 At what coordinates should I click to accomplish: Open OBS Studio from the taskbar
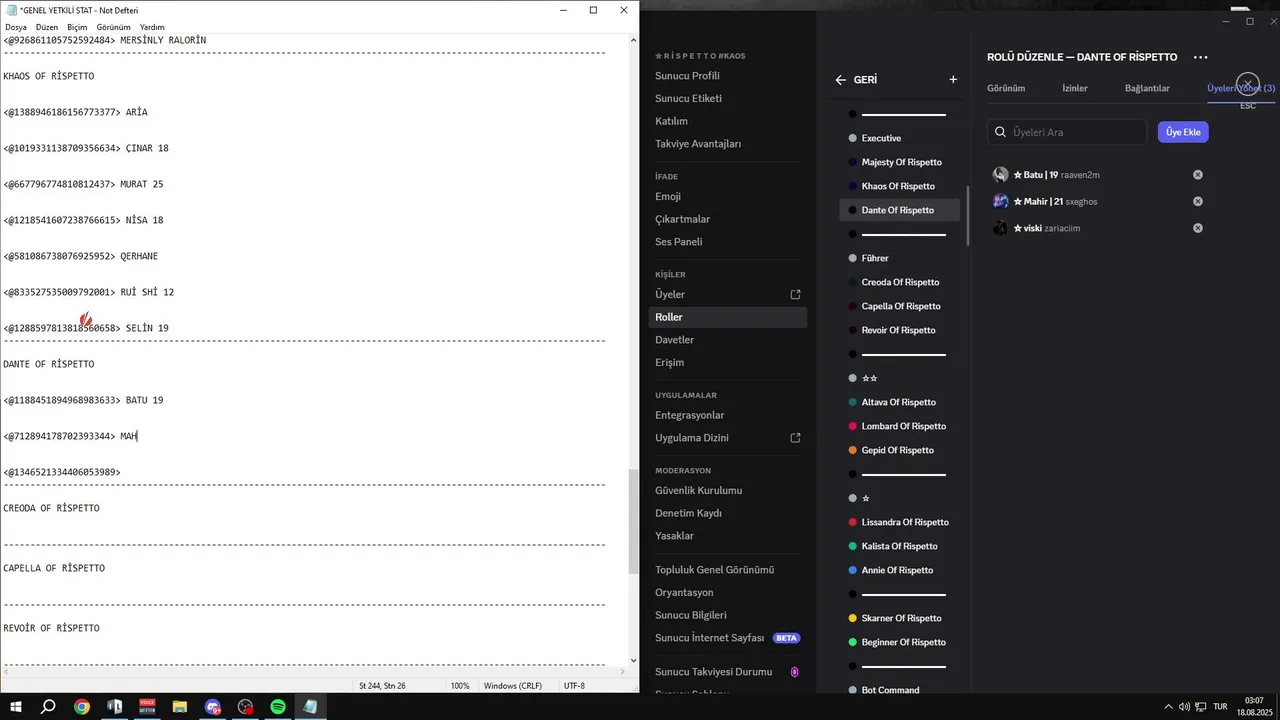click(246, 706)
